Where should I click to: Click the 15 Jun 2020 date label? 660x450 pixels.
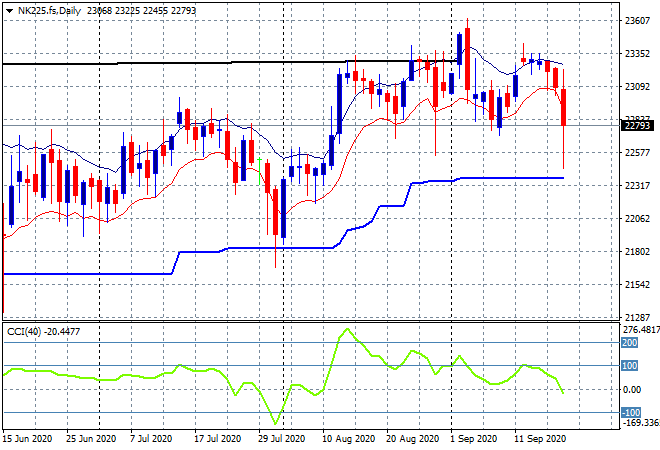27,439
